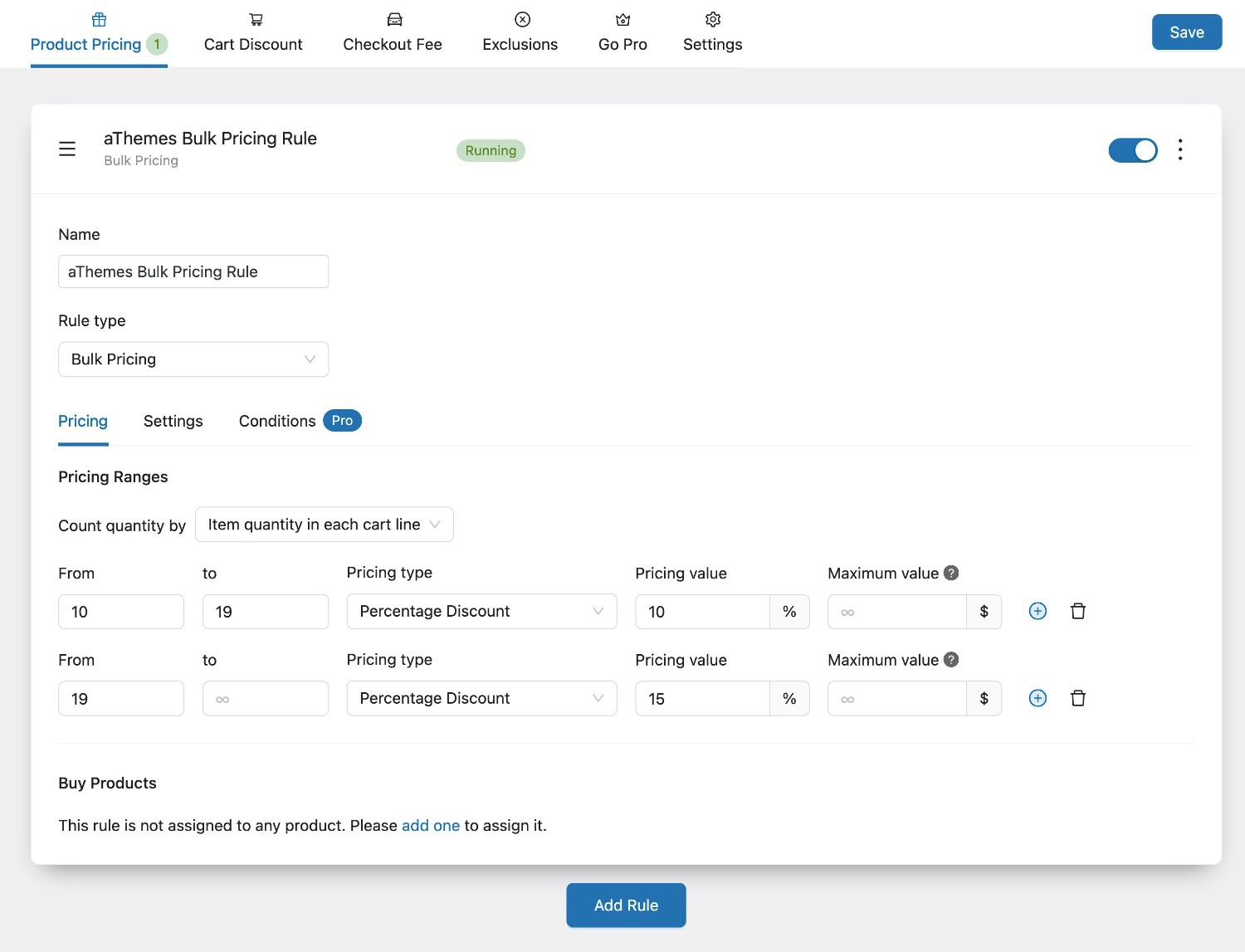Click the rule Name input field
This screenshot has height=952, width=1245.
193,271
